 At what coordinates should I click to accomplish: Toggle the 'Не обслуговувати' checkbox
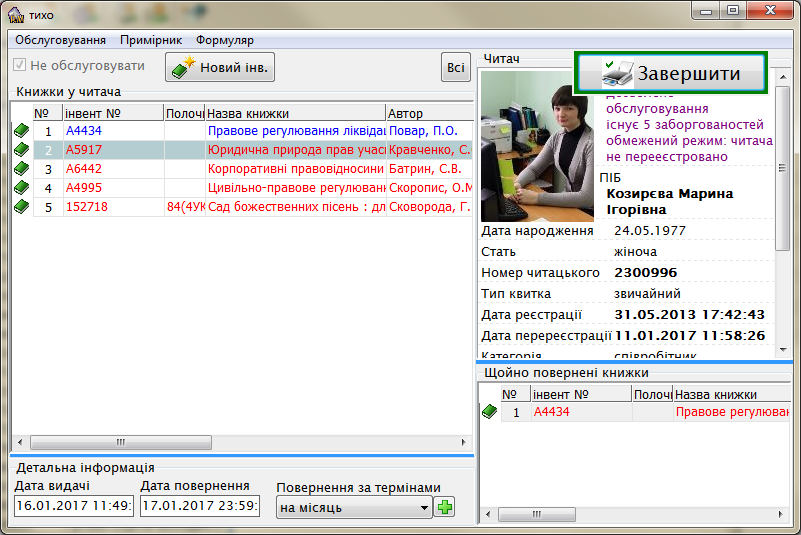coord(20,66)
